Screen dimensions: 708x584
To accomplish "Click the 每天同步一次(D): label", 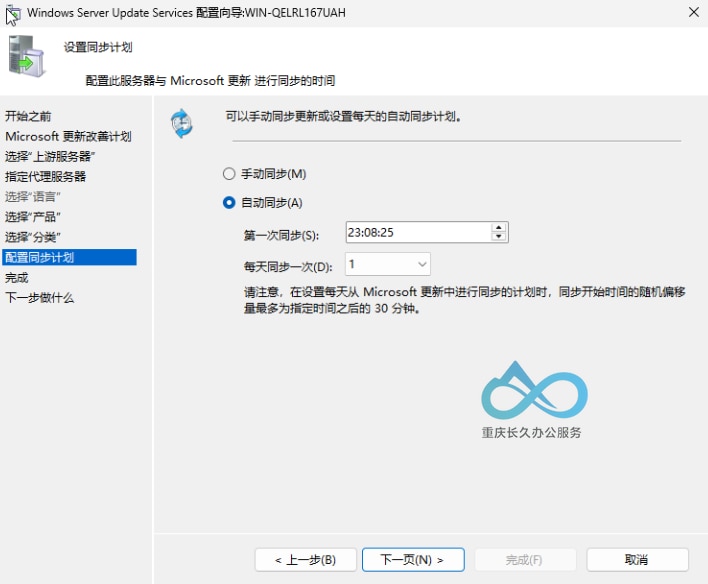I will point(288,267).
